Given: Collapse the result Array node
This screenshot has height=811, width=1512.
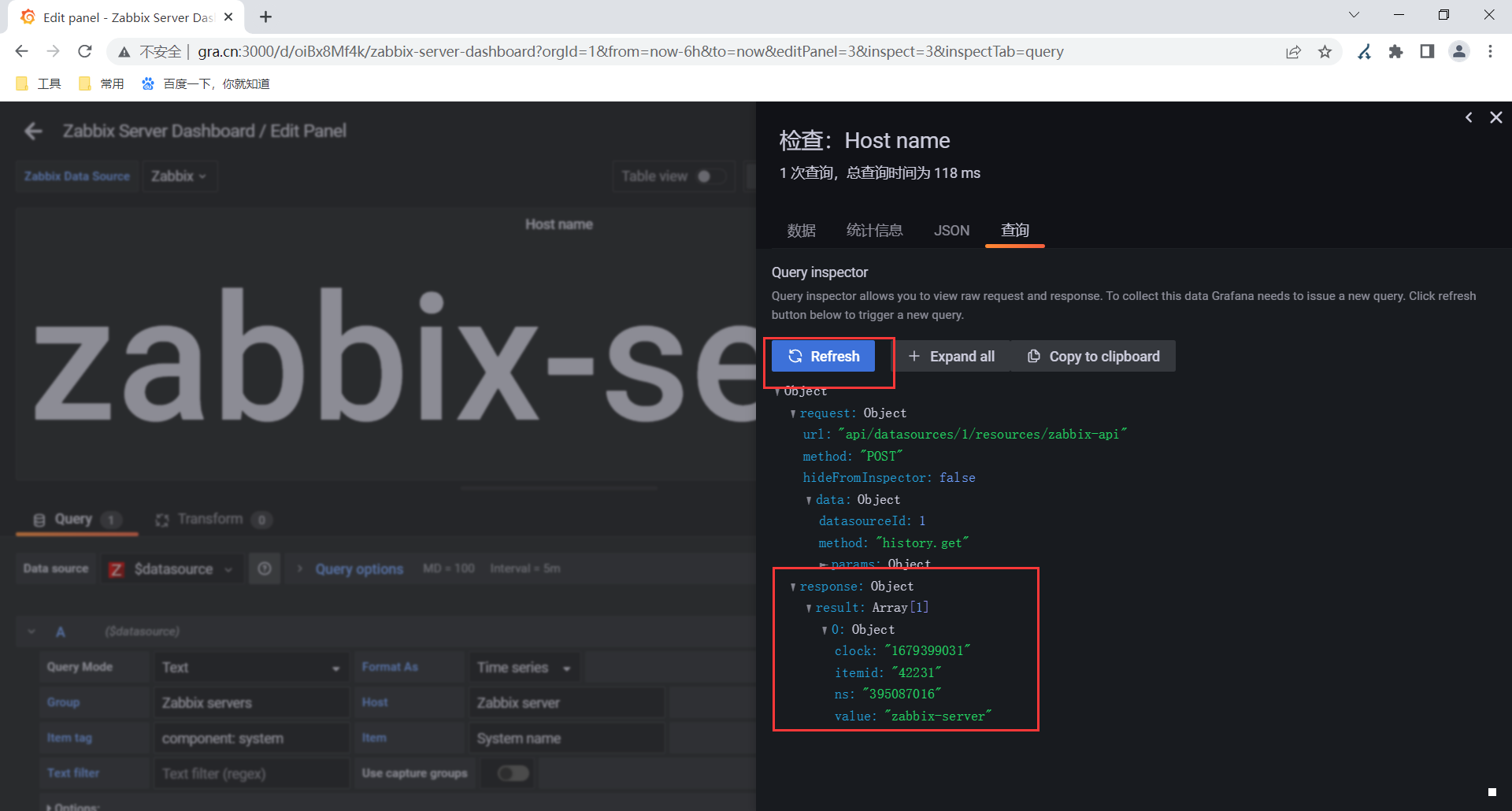Looking at the screenshot, I should 809,608.
